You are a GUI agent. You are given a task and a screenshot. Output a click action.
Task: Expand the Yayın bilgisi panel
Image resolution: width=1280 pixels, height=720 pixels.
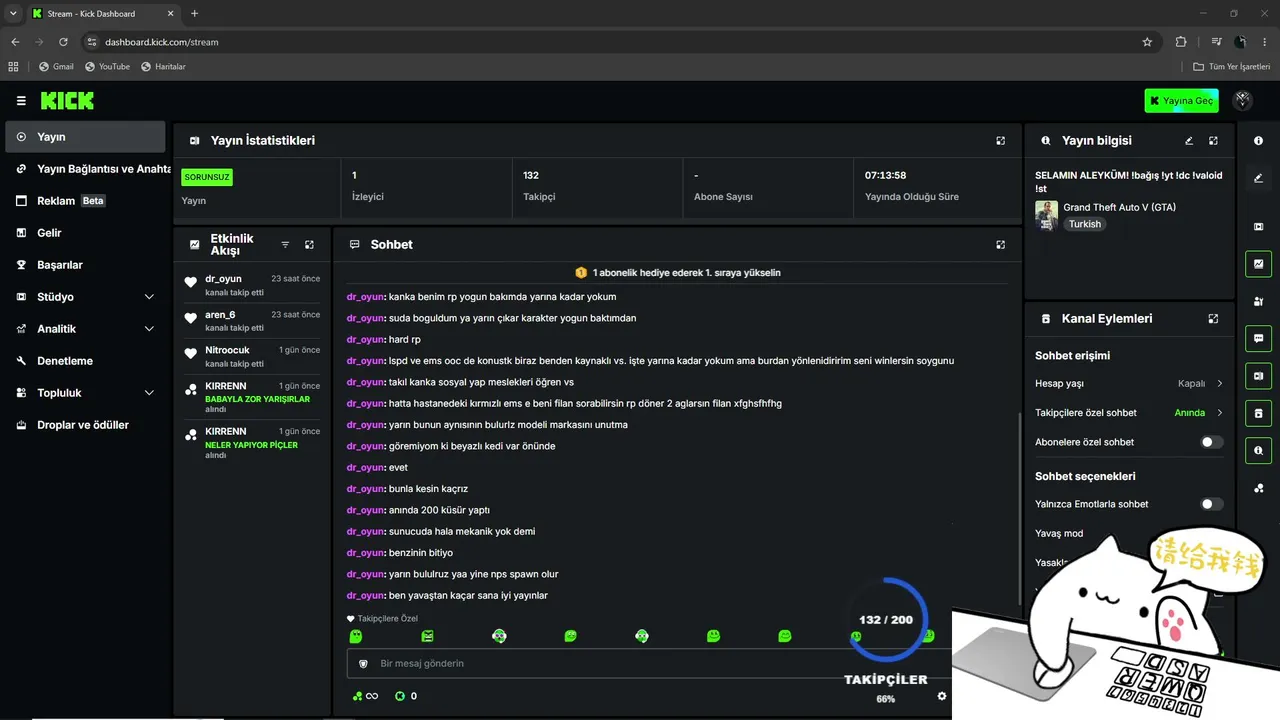1213,141
